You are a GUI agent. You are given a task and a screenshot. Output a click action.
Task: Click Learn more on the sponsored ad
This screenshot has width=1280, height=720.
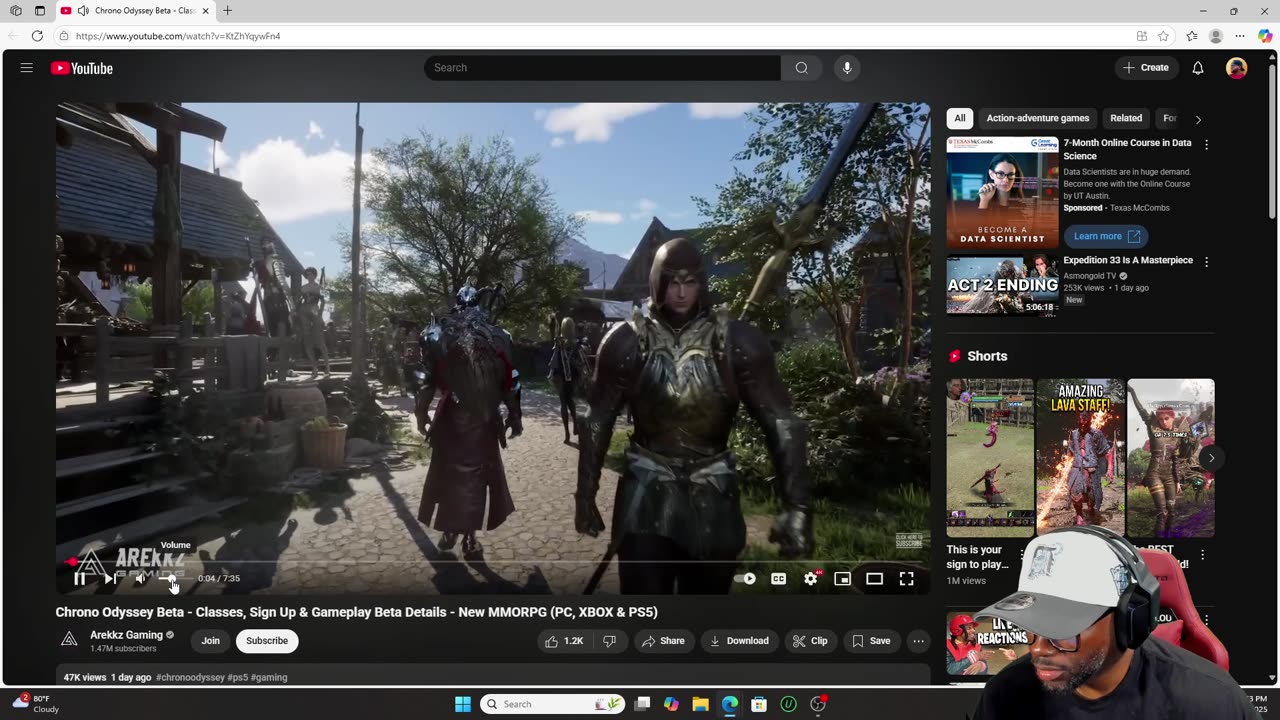click(x=1106, y=236)
